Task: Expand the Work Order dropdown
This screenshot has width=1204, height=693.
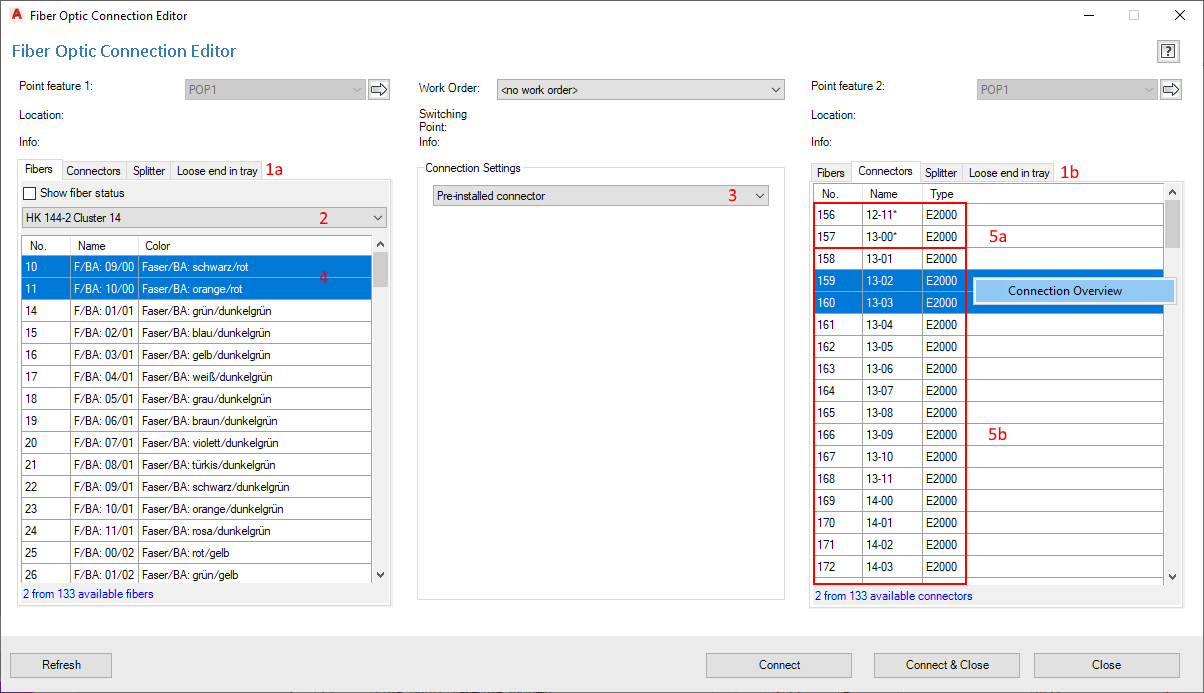Action: (x=640, y=90)
